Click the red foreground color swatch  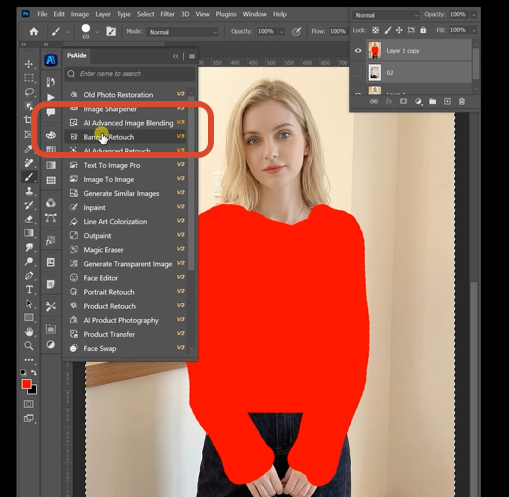[x=26, y=384]
